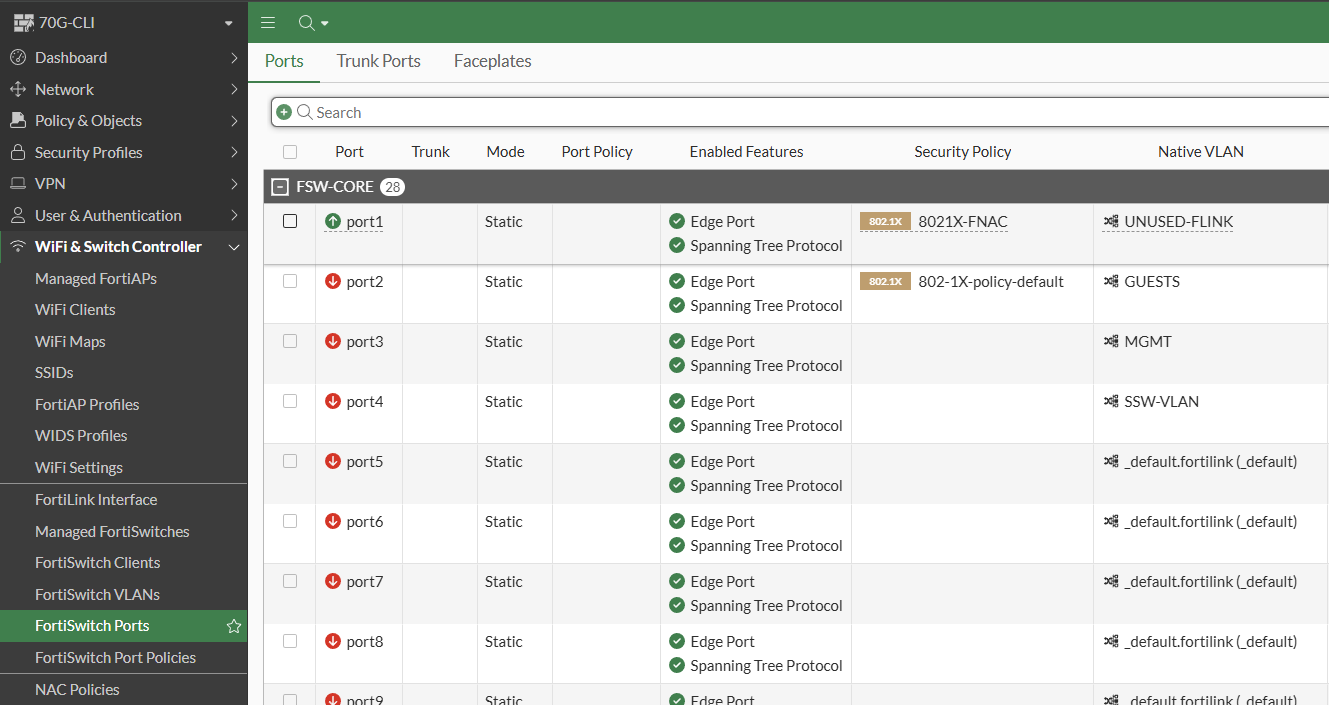
Task: Expand the Network menu chevron
Action: pyautogui.click(x=234, y=89)
